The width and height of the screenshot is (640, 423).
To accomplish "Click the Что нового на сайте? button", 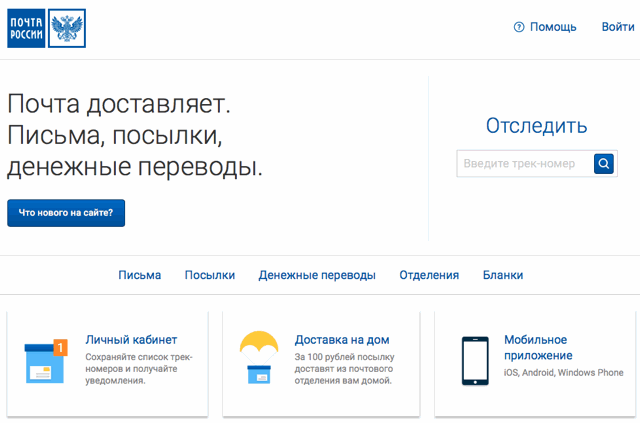I will tap(66, 213).
